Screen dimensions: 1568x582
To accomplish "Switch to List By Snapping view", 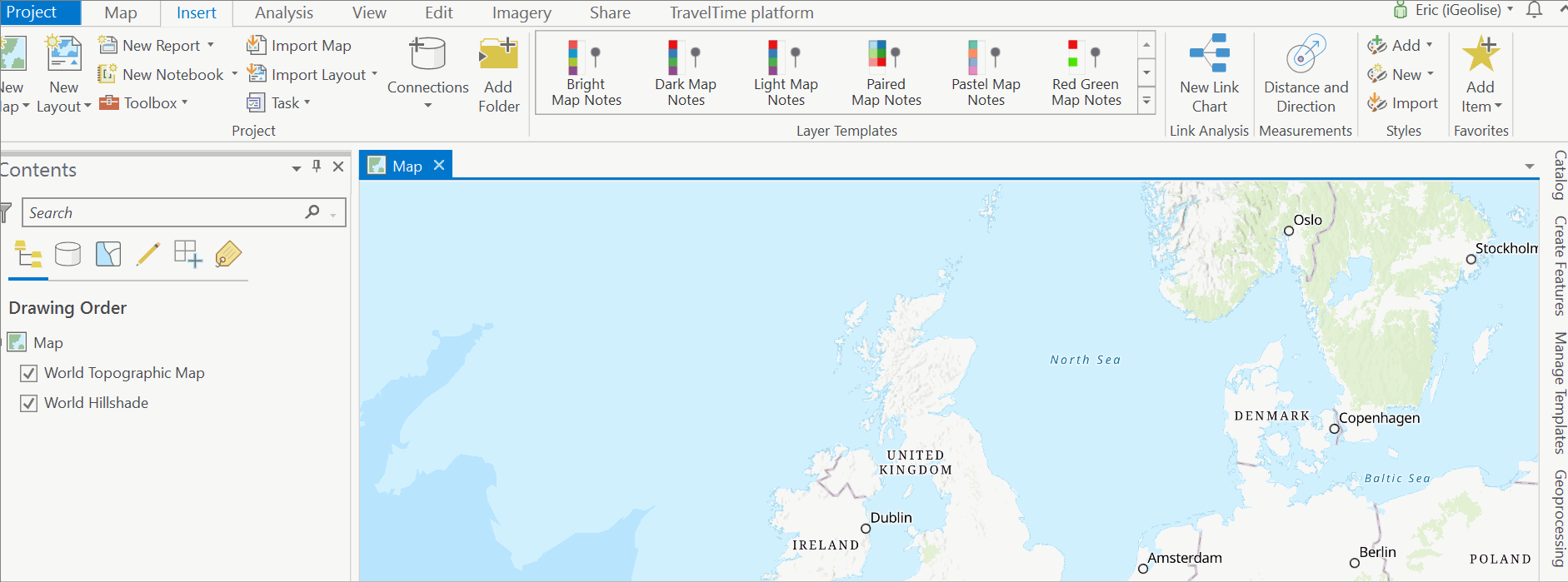I will tap(187, 254).
